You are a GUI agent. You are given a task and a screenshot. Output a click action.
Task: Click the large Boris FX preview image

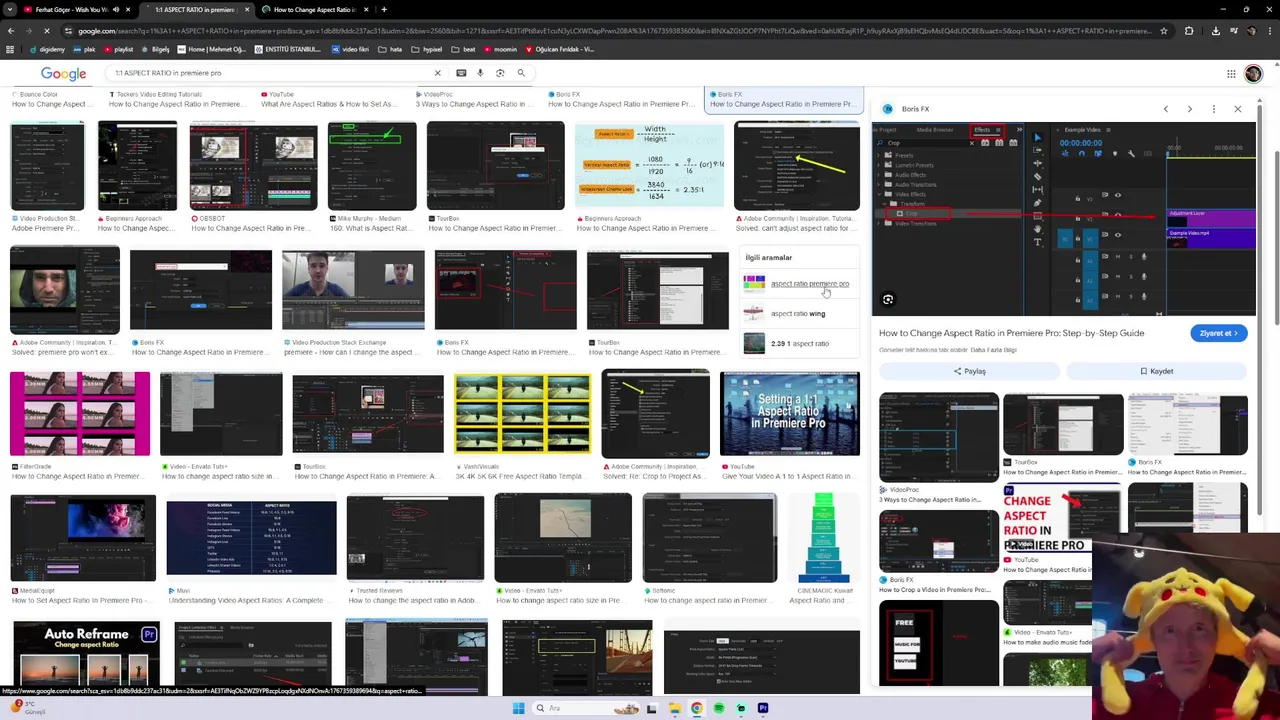click(1063, 219)
